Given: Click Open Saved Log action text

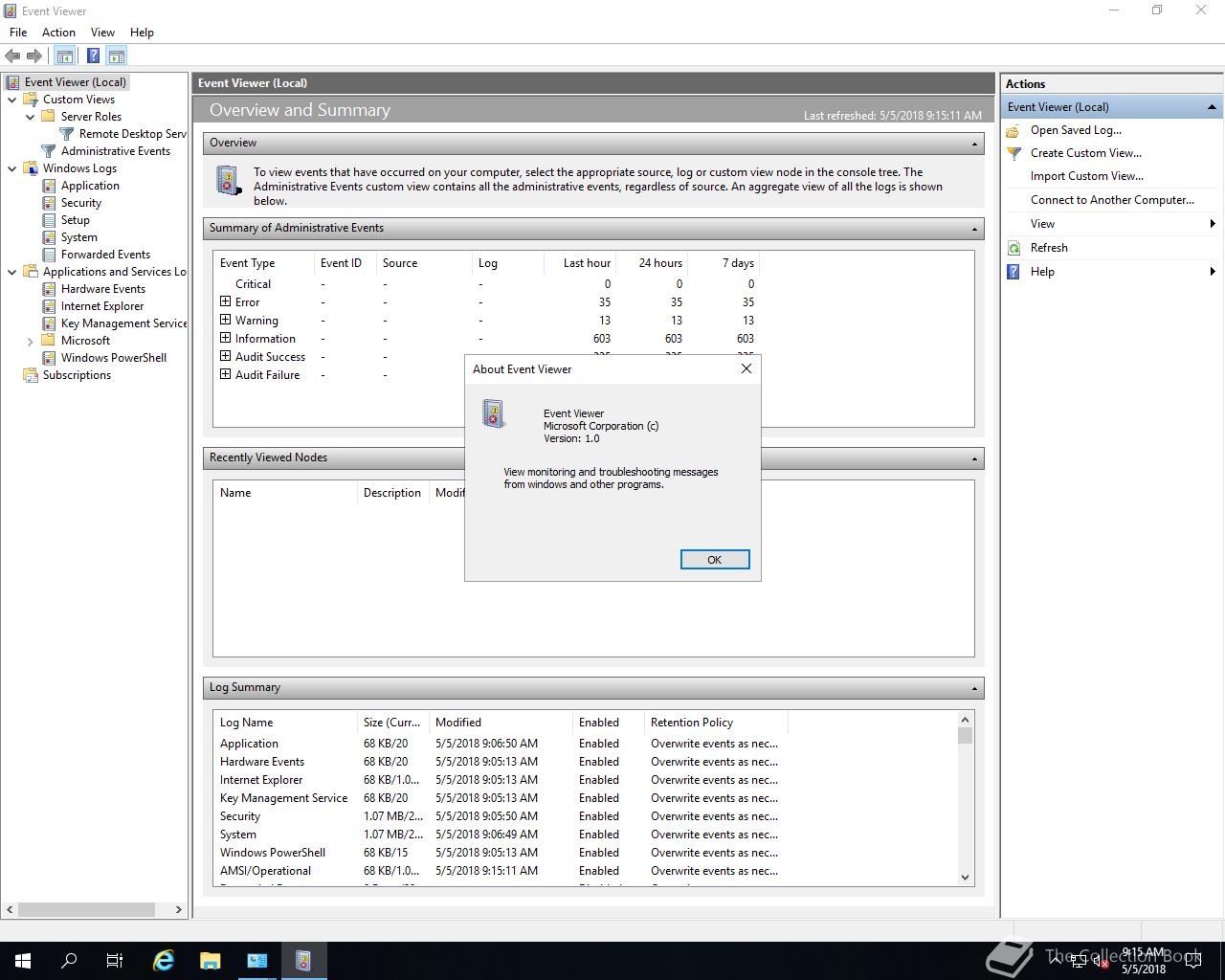Looking at the screenshot, I should point(1076,130).
